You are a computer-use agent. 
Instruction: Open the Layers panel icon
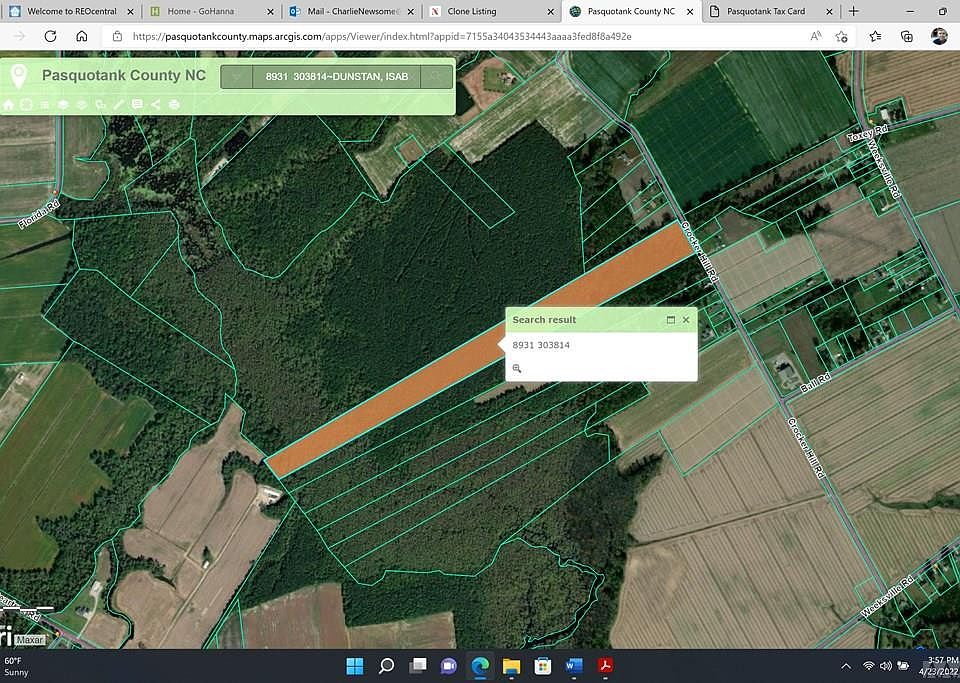point(62,104)
